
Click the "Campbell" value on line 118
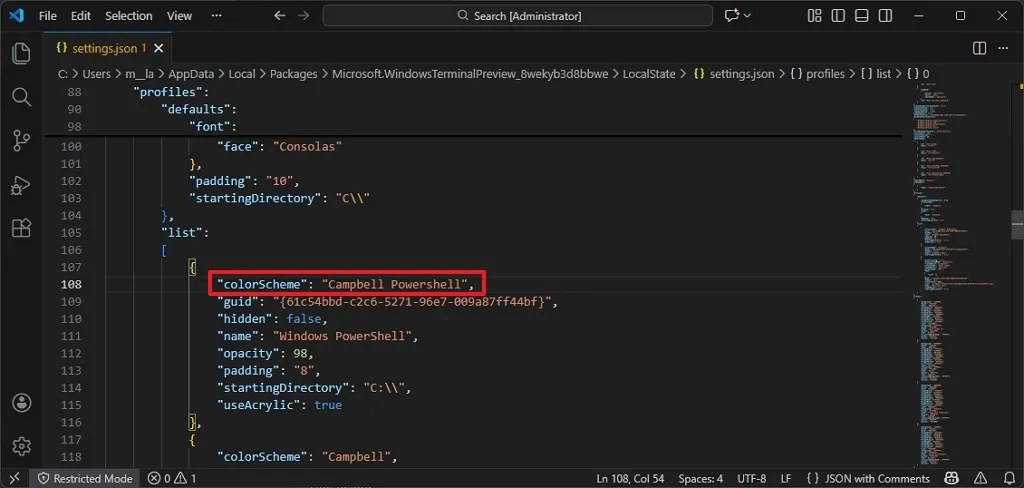tap(356, 457)
